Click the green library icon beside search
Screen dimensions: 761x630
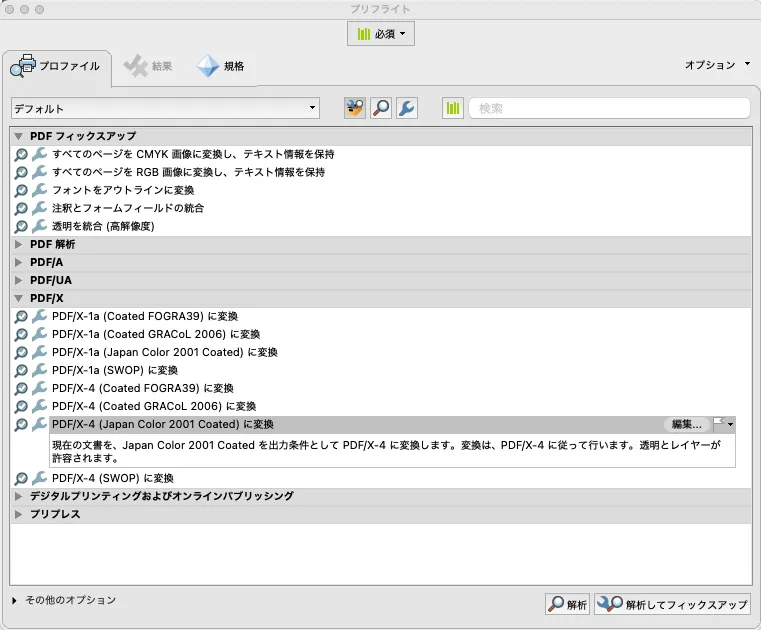point(453,108)
